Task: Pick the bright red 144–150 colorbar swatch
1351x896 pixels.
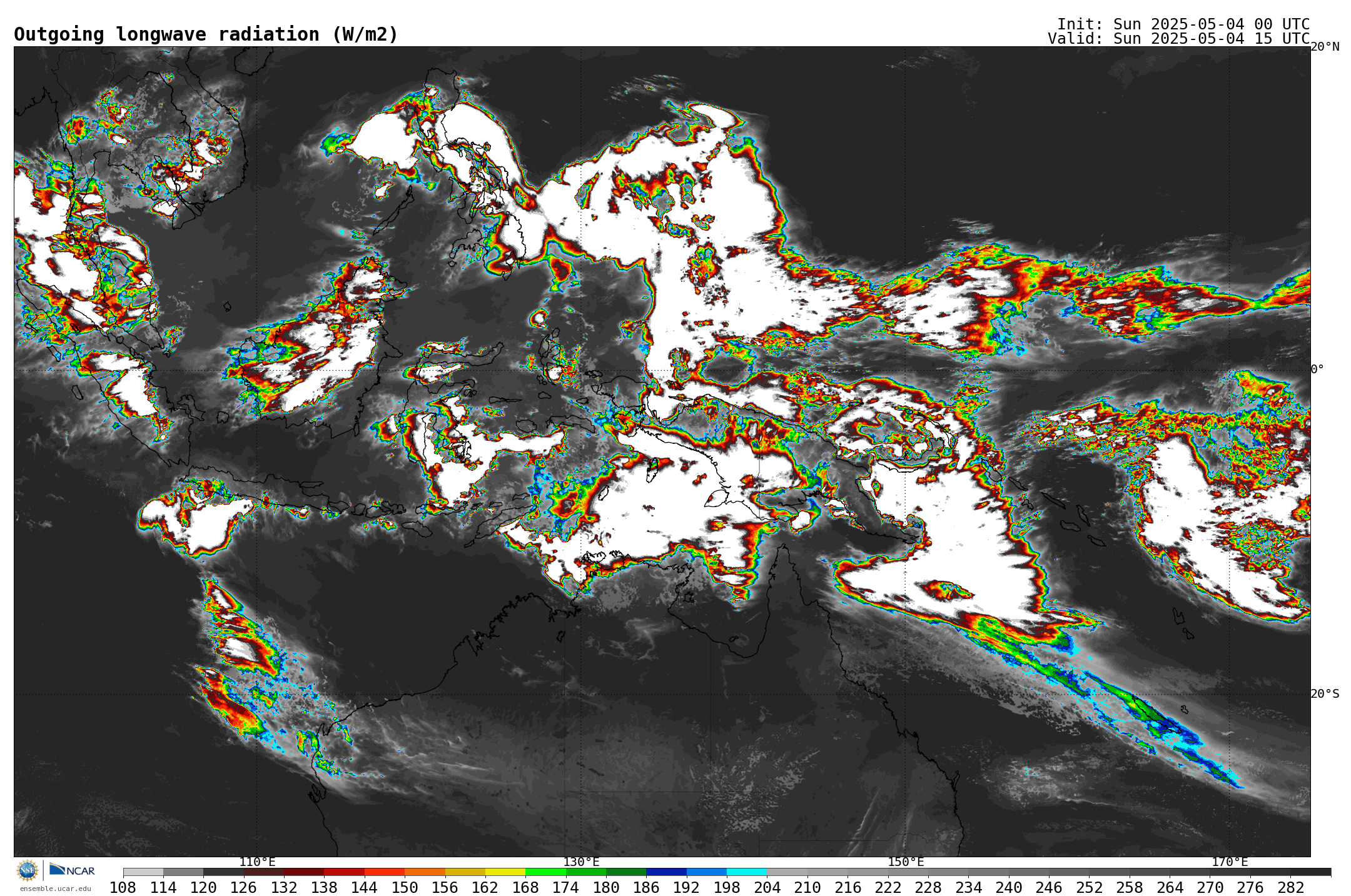Action: (x=384, y=872)
